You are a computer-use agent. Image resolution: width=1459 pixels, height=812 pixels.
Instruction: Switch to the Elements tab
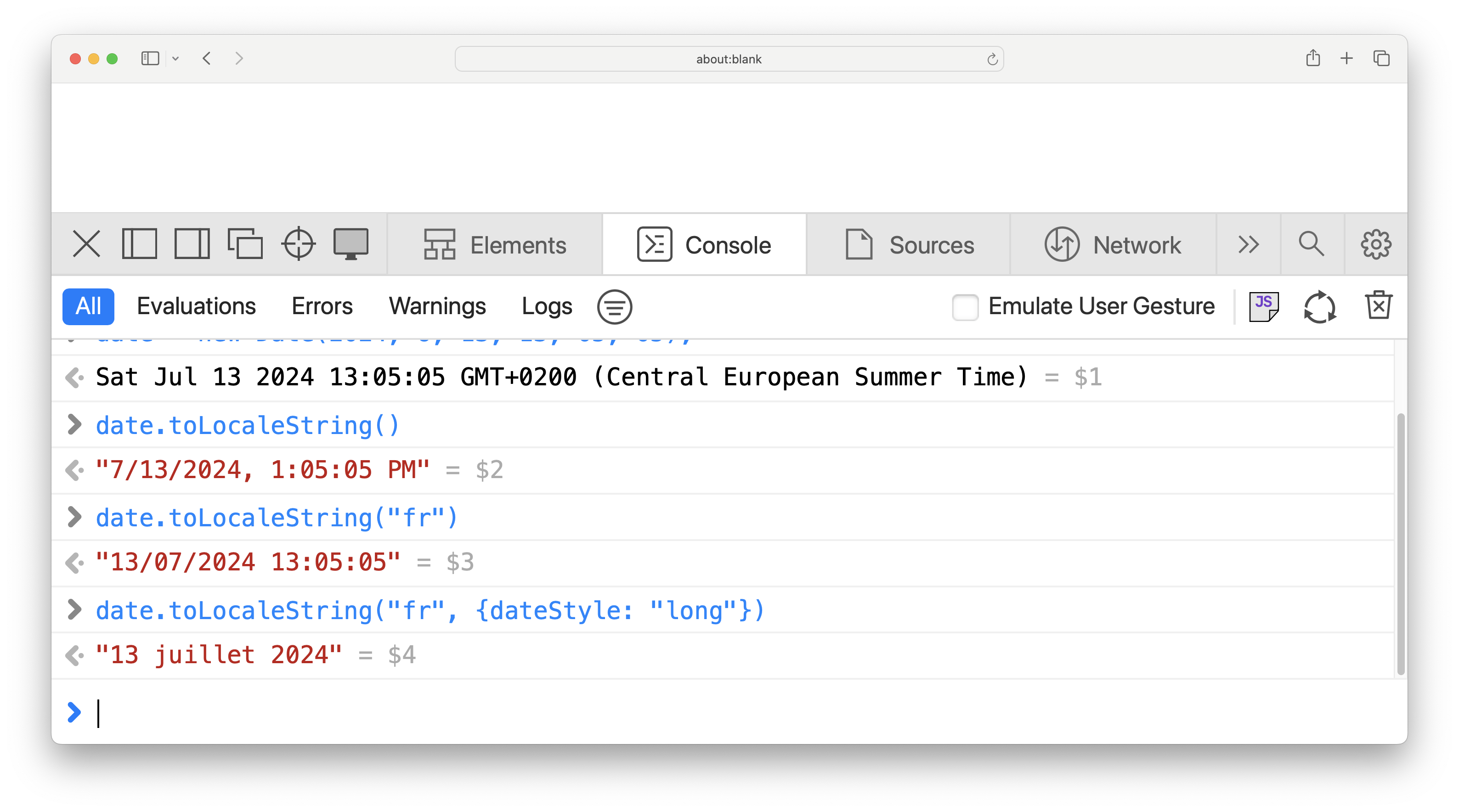(495, 245)
